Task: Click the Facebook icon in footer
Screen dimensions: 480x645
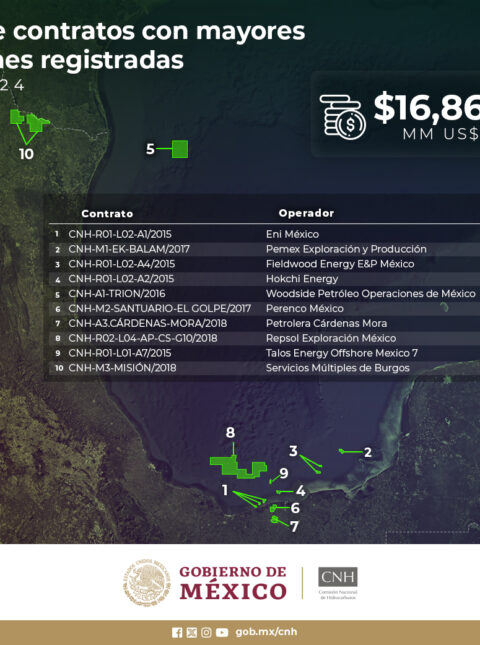Action: (177, 632)
